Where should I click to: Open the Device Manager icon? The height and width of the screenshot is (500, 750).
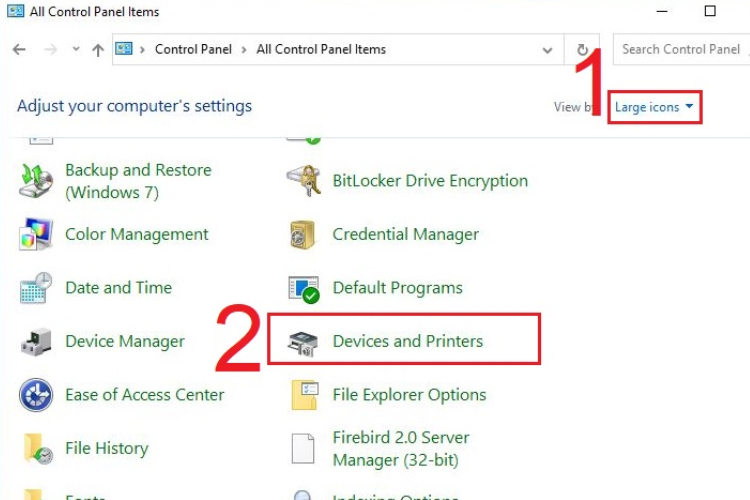point(37,342)
